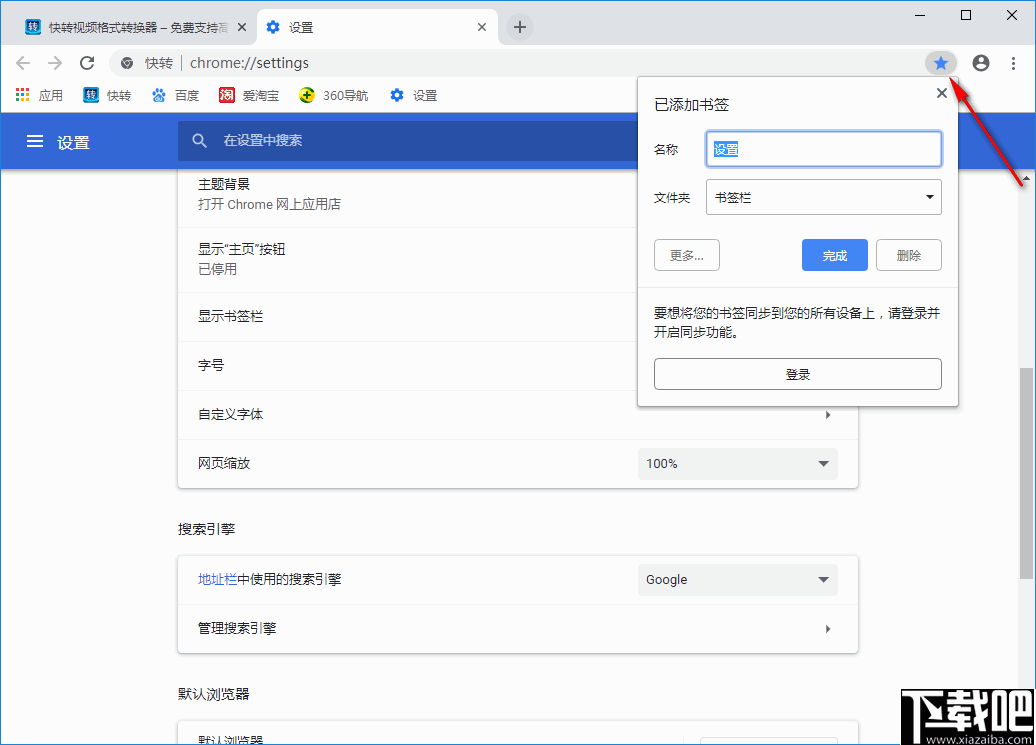Image resolution: width=1036 pixels, height=745 pixels.
Task: Click the 登录 sign-in button
Action: pos(797,373)
